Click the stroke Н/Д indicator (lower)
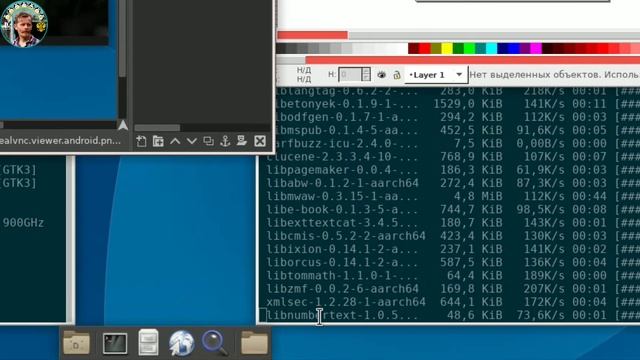The height and width of the screenshot is (360, 640). click(304, 79)
